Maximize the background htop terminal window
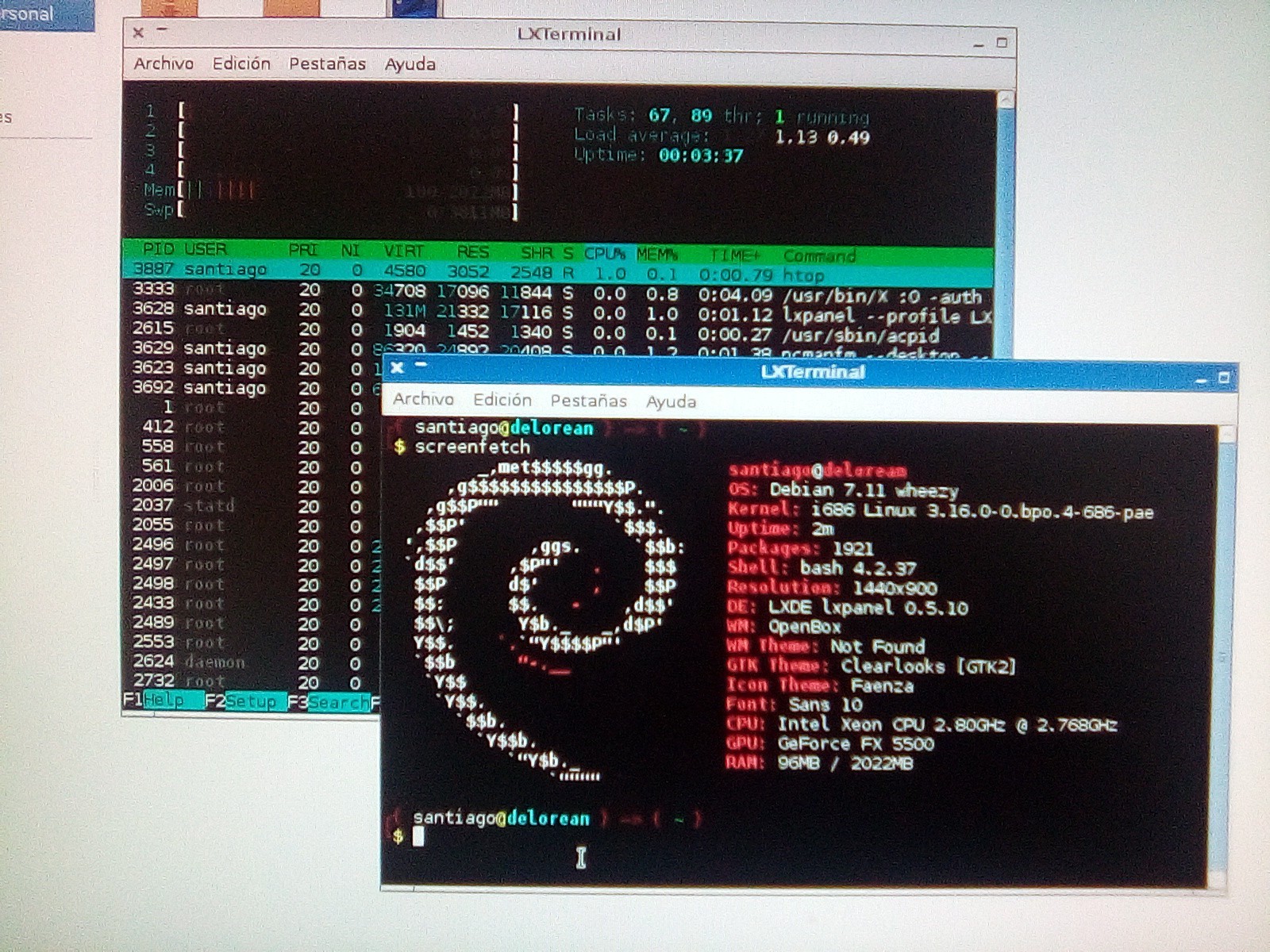The image size is (1270, 952). click(1002, 42)
